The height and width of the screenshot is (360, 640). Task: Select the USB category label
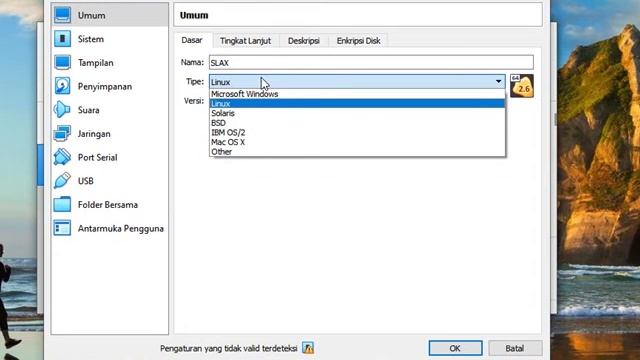(86, 181)
